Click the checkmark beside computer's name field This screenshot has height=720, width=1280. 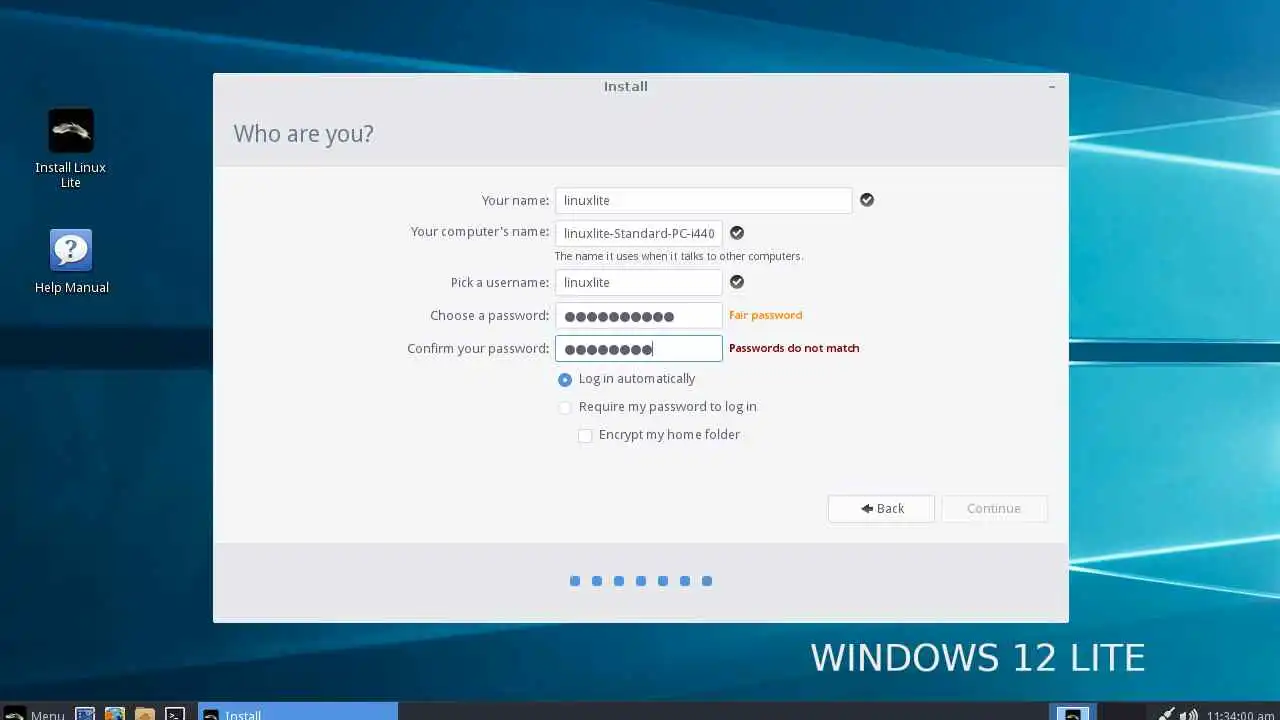pyautogui.click(x=737, y=232)
